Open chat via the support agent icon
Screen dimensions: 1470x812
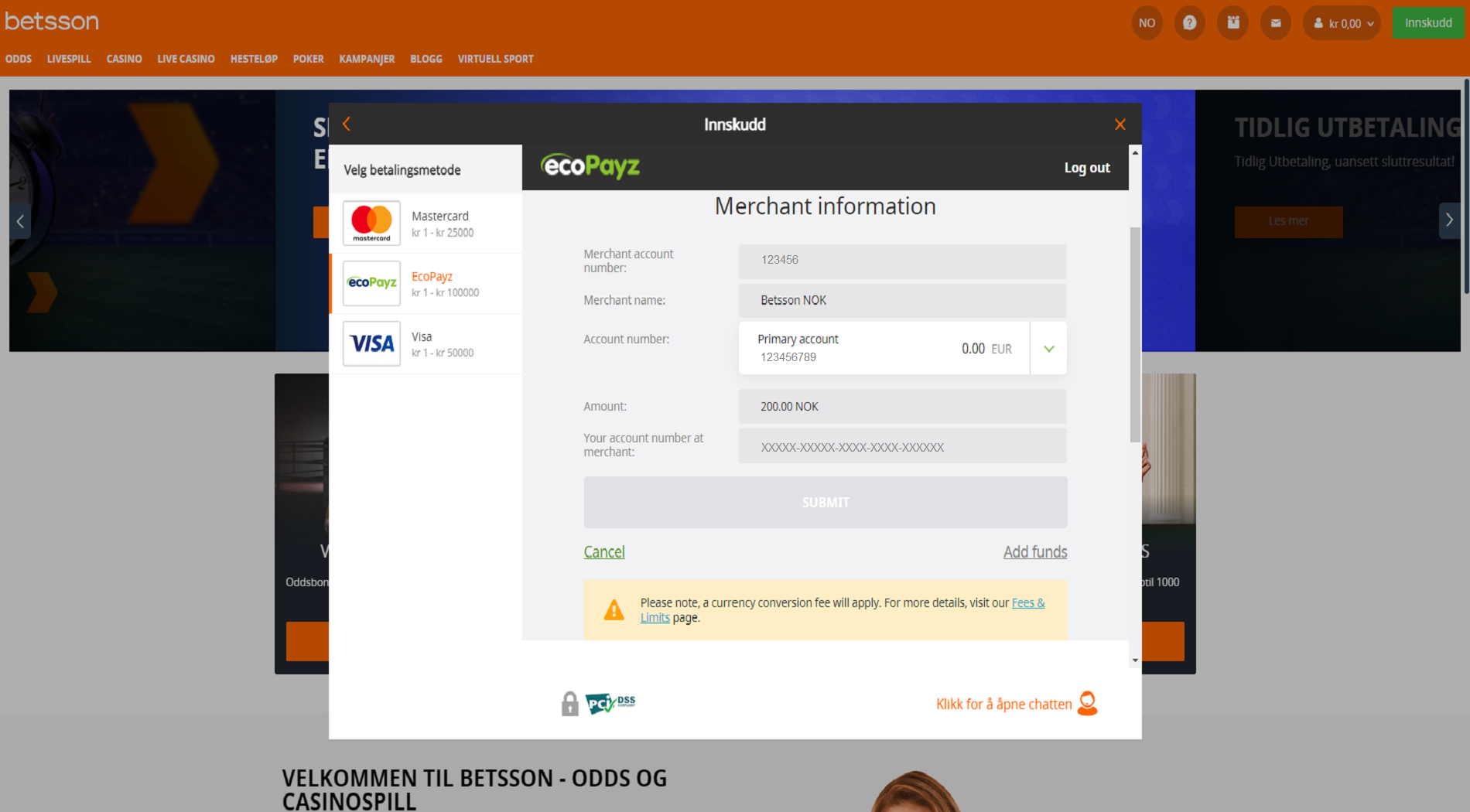point(1089,704)
